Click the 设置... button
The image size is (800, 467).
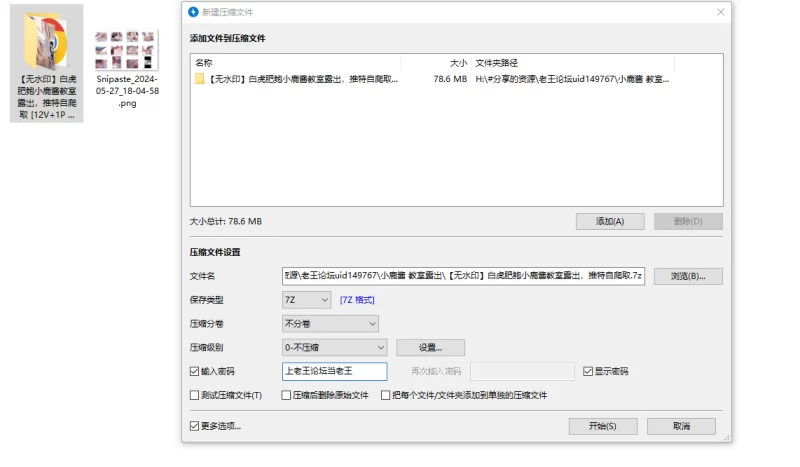coord(430,348)
